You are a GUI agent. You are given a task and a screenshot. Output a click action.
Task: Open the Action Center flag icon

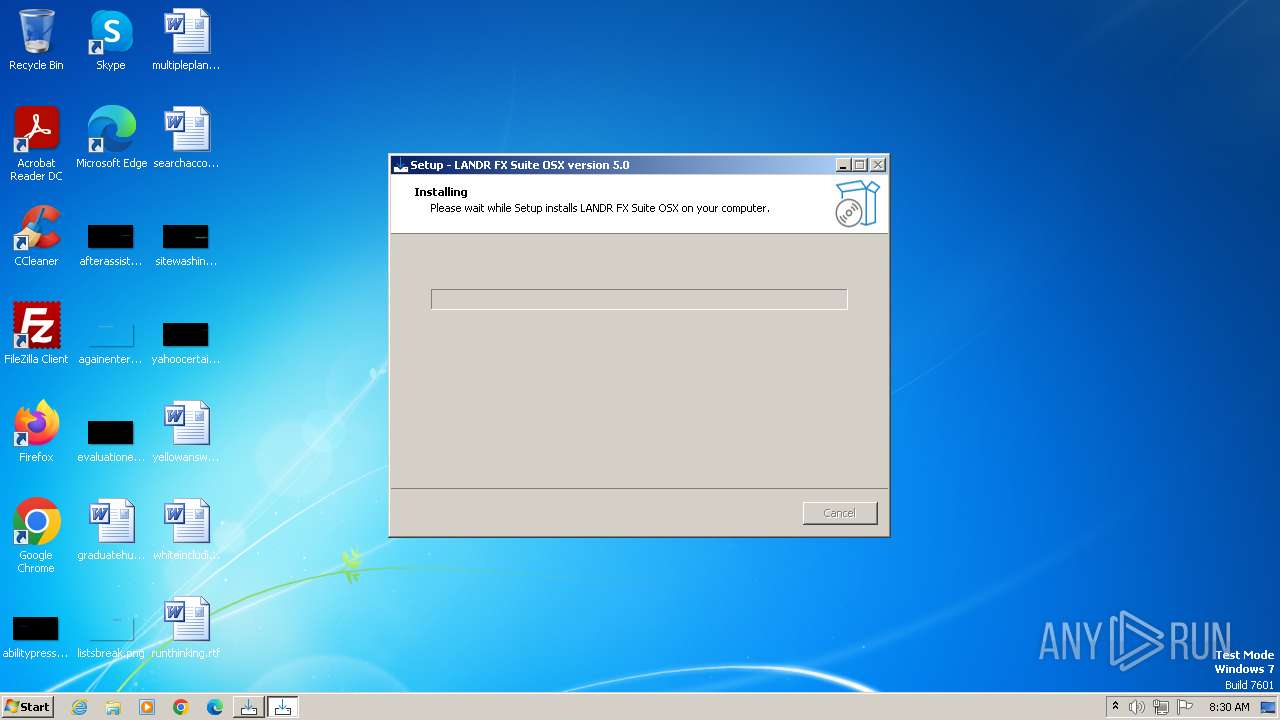point(1185,707)
